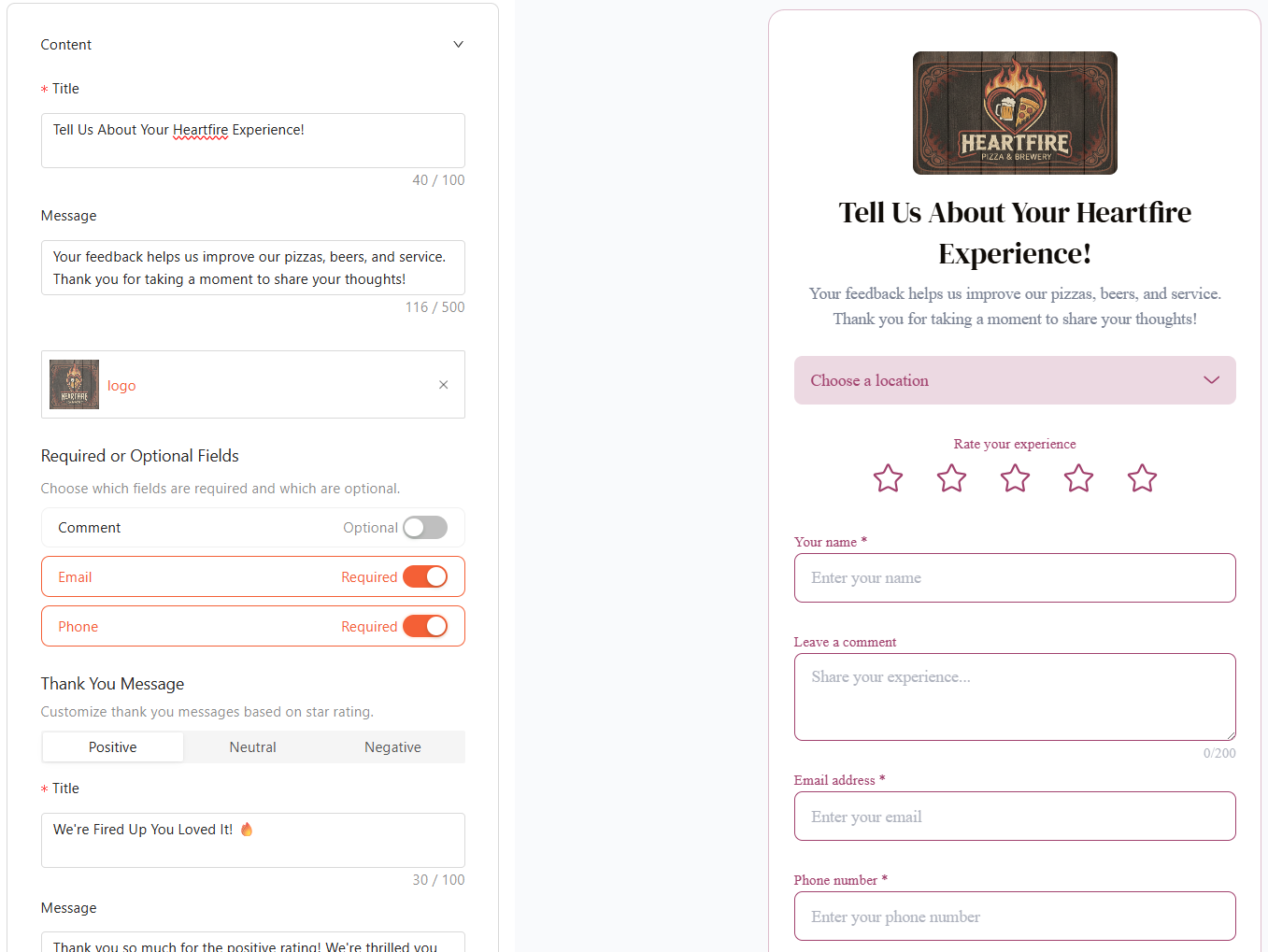Disable the Email required toggle
1268x952 pixels.
click(x=425, y=577)
